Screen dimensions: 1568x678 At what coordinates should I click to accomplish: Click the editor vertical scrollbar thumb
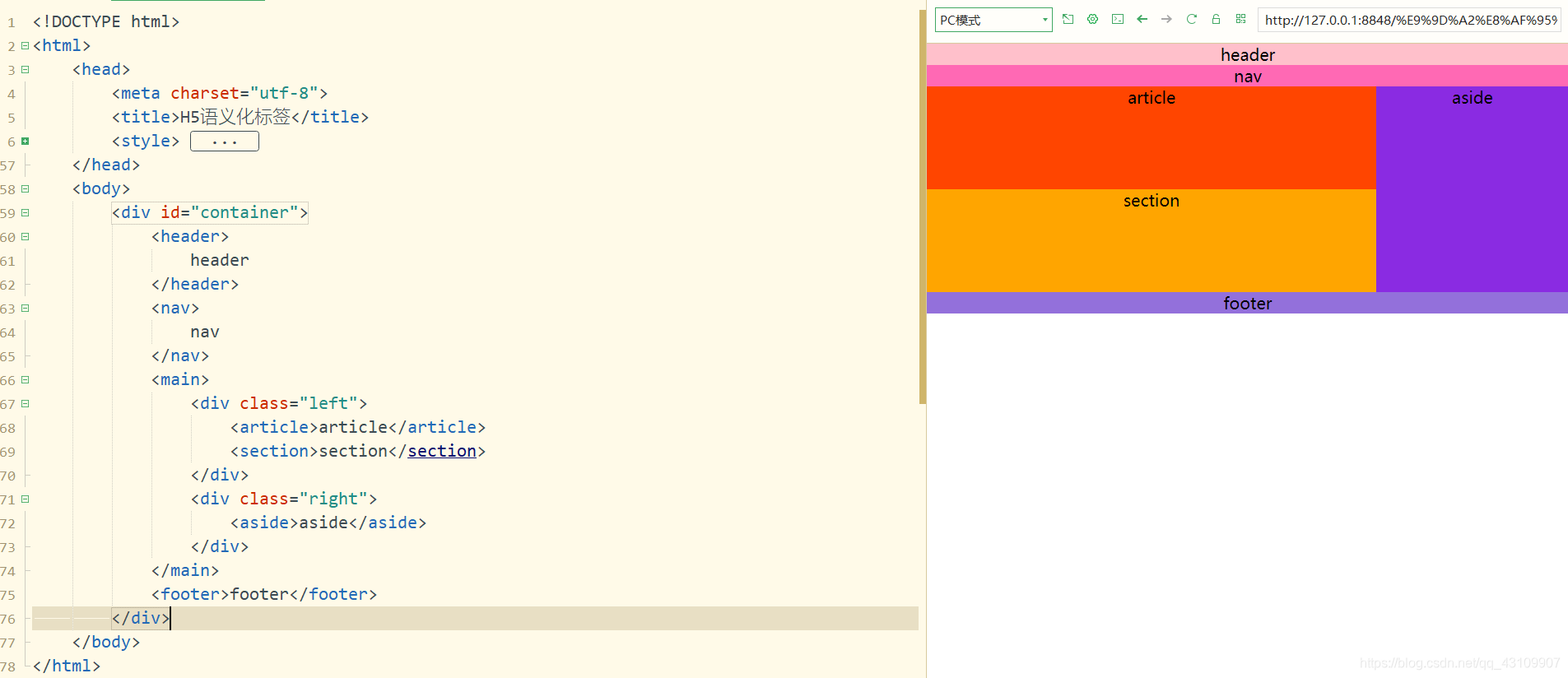(923, 206)
